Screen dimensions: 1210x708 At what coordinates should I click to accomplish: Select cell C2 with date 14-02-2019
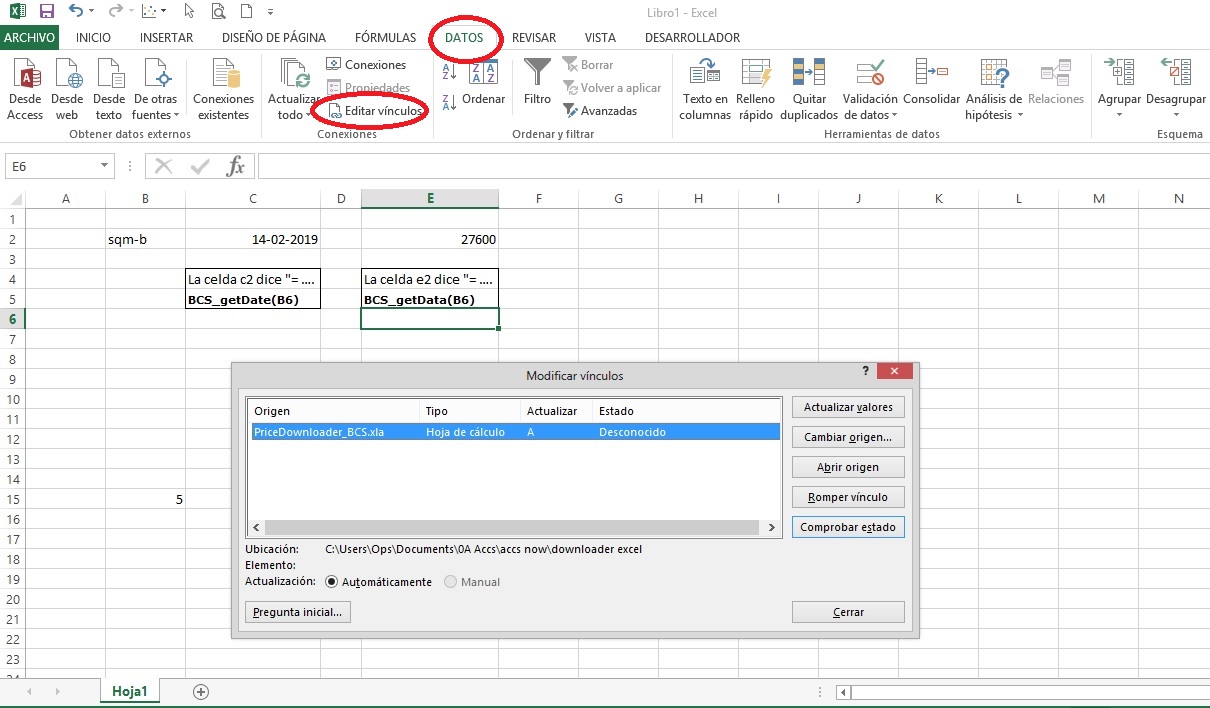point(253,239)
